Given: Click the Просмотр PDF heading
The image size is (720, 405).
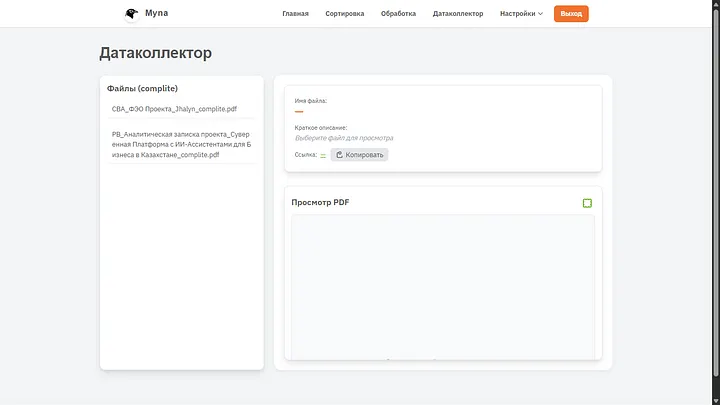Looking at the screenshot, I should click(x=320, y=203).
